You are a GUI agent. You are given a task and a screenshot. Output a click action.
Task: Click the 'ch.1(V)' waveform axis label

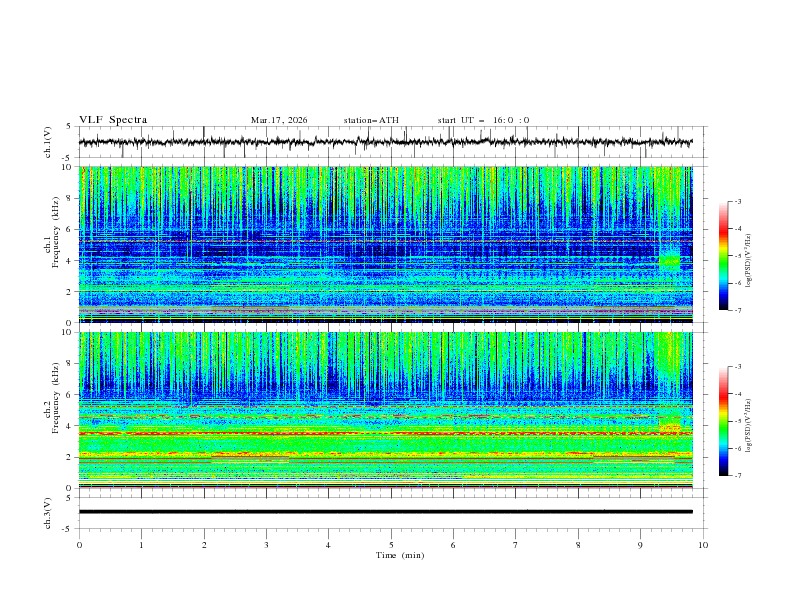pos(48,142)
